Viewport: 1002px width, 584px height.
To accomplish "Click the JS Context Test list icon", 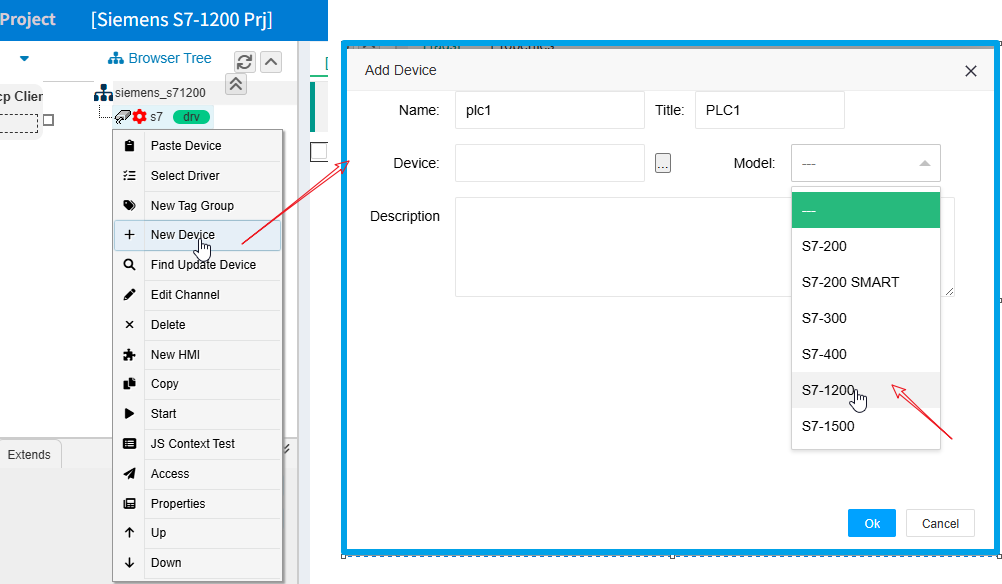I will coord(129,443).
